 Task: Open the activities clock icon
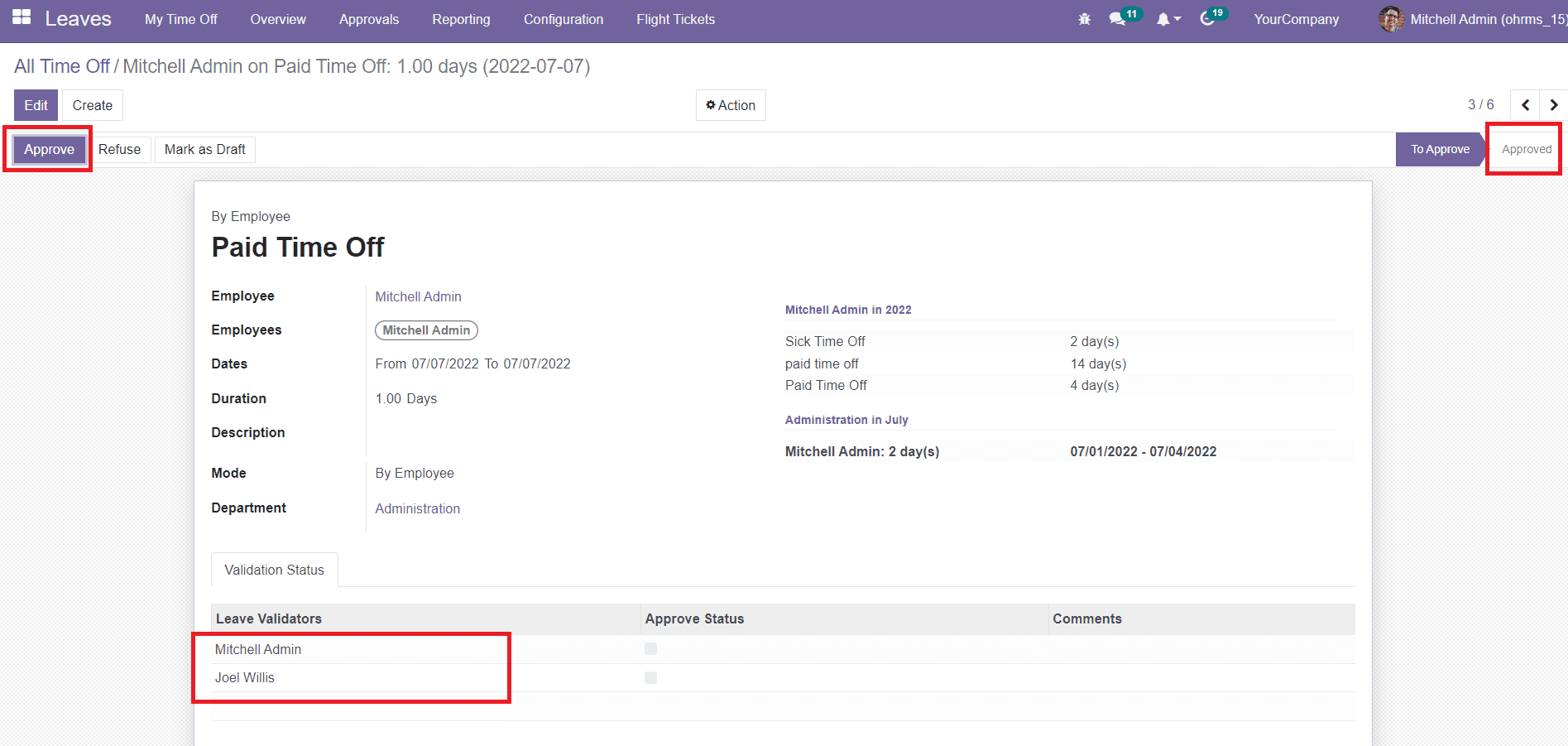1207,19
